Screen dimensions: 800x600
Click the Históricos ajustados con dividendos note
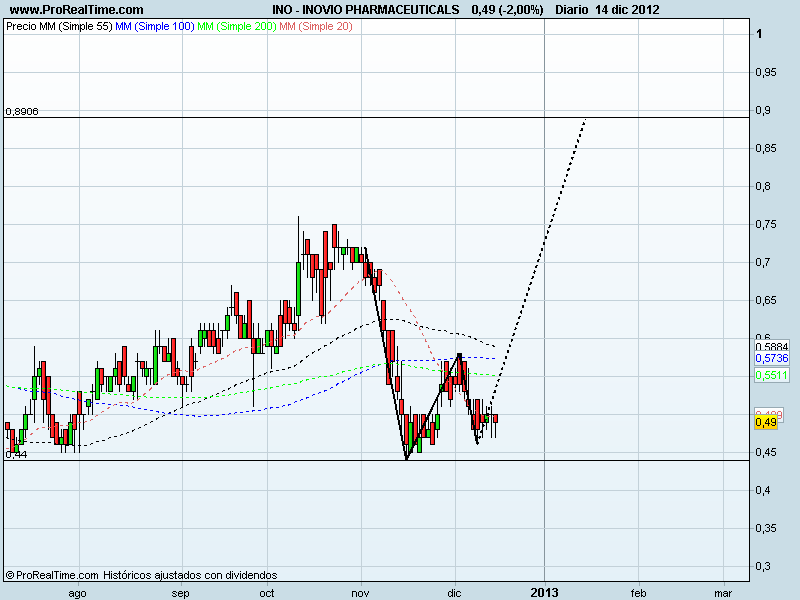tap(190, 575)
